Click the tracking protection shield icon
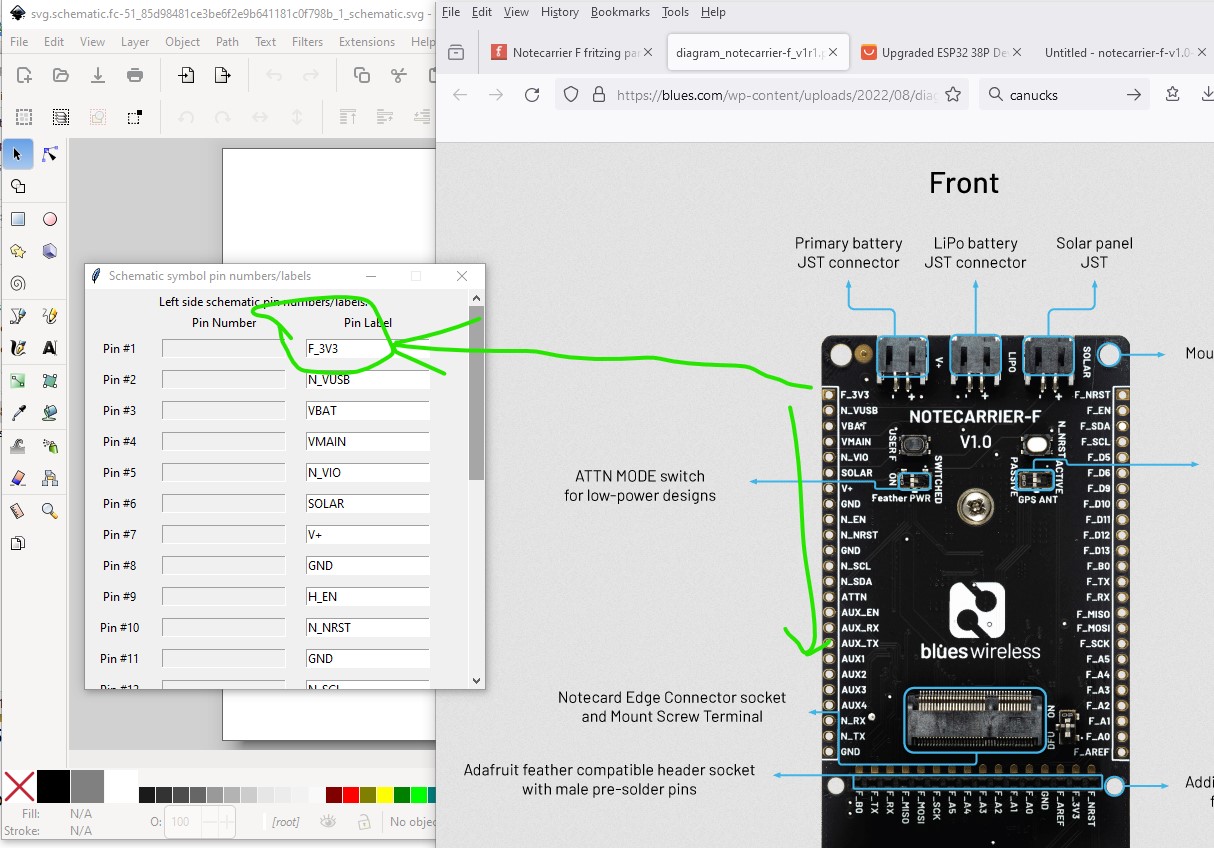The width and height of the screenshot is (1214, 848). coord(571,95)
